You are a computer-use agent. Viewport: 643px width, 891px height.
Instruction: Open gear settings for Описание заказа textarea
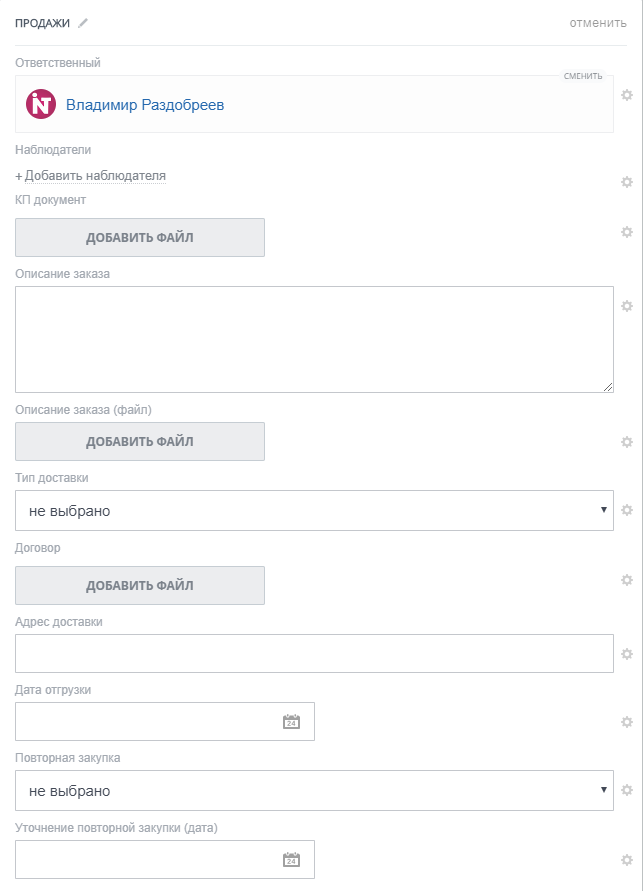[627, 306]
